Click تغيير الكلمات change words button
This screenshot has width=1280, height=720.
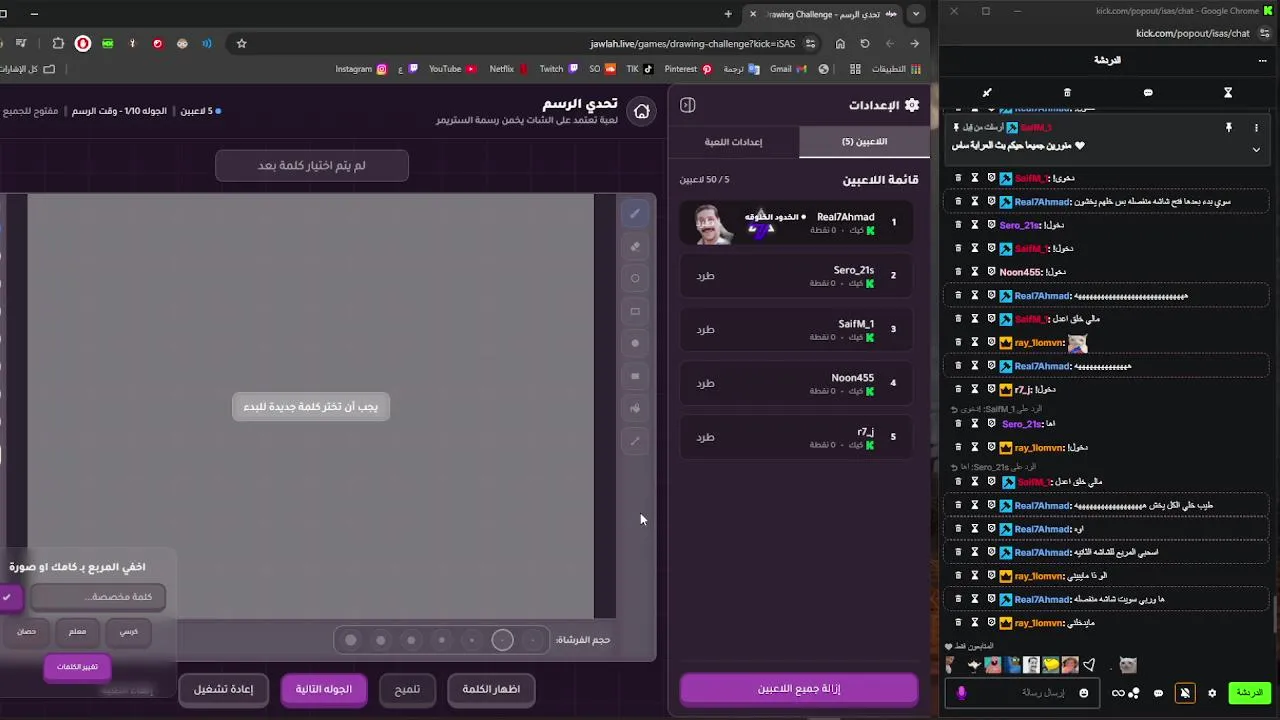77,667
